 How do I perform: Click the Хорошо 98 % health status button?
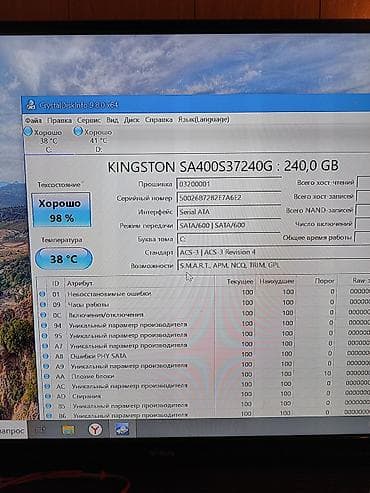coord(61,210)
